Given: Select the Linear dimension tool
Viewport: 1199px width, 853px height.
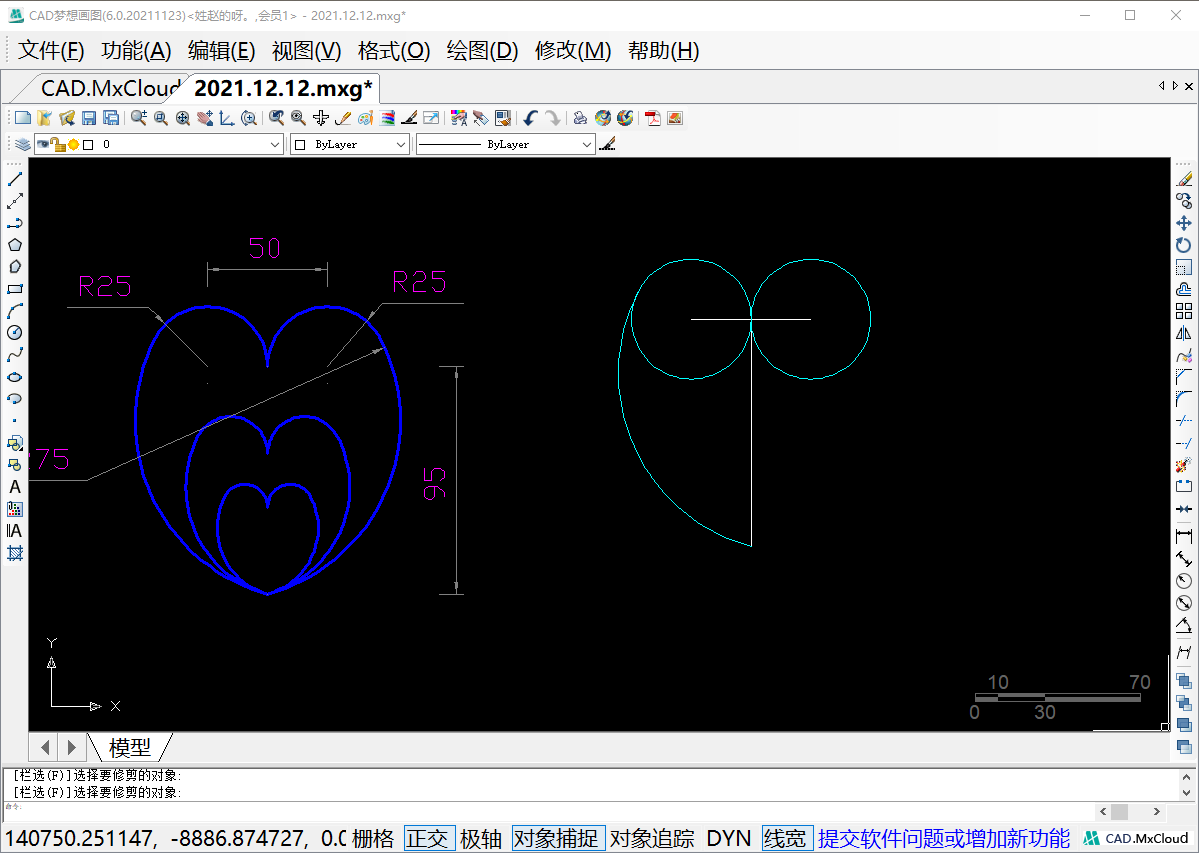Looking at the screenshot, I should coord(1184,537).
